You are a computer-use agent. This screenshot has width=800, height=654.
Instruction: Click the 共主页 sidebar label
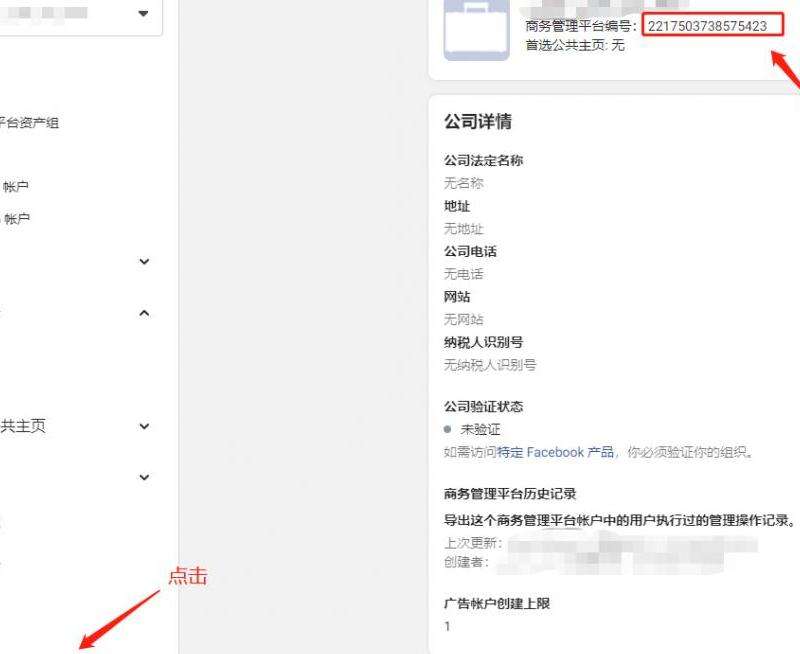(x=22, y=426)
